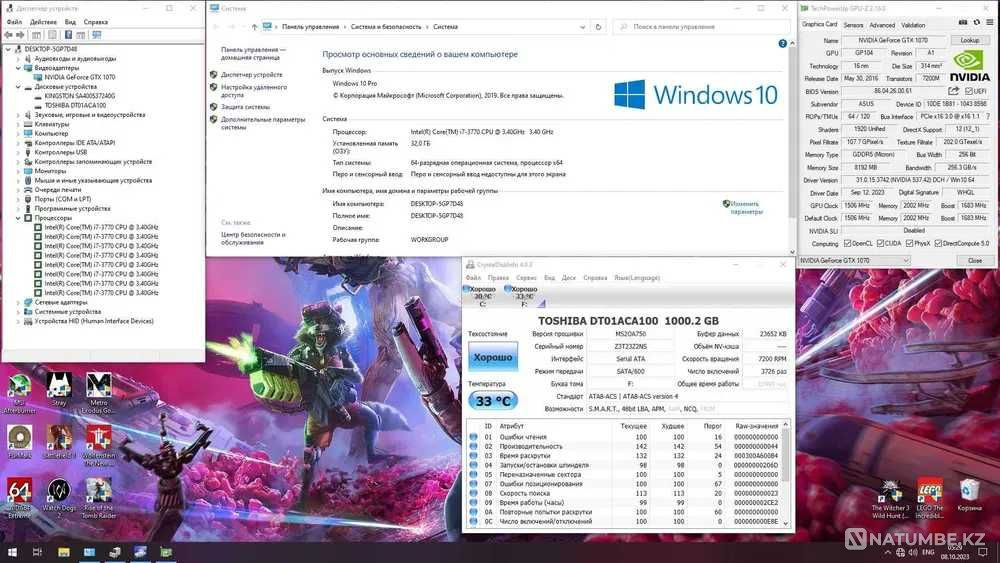Click the GPU-Z BIOS export share icon

[x=953, y=91]
